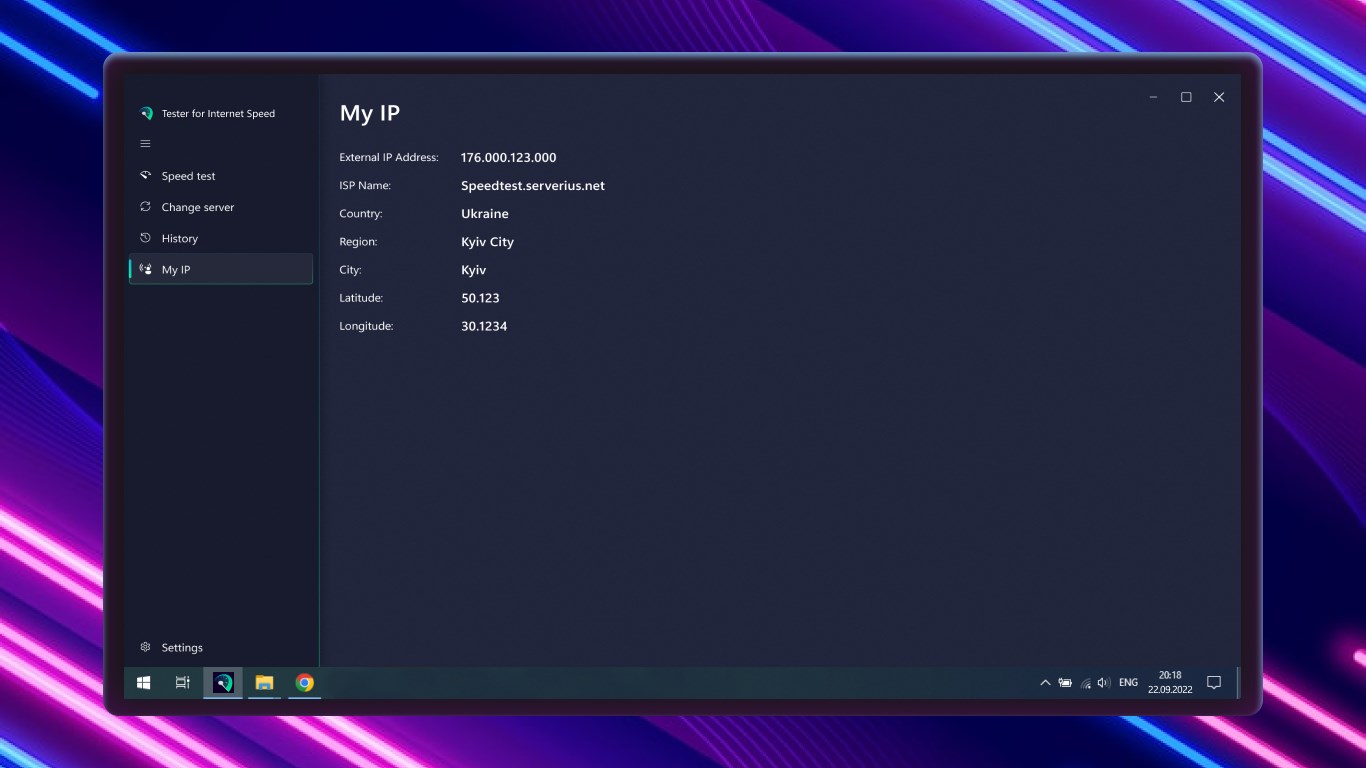Click the longitude value 30.1234
This screenshot has width=1366, height=768.
[484, 326]
